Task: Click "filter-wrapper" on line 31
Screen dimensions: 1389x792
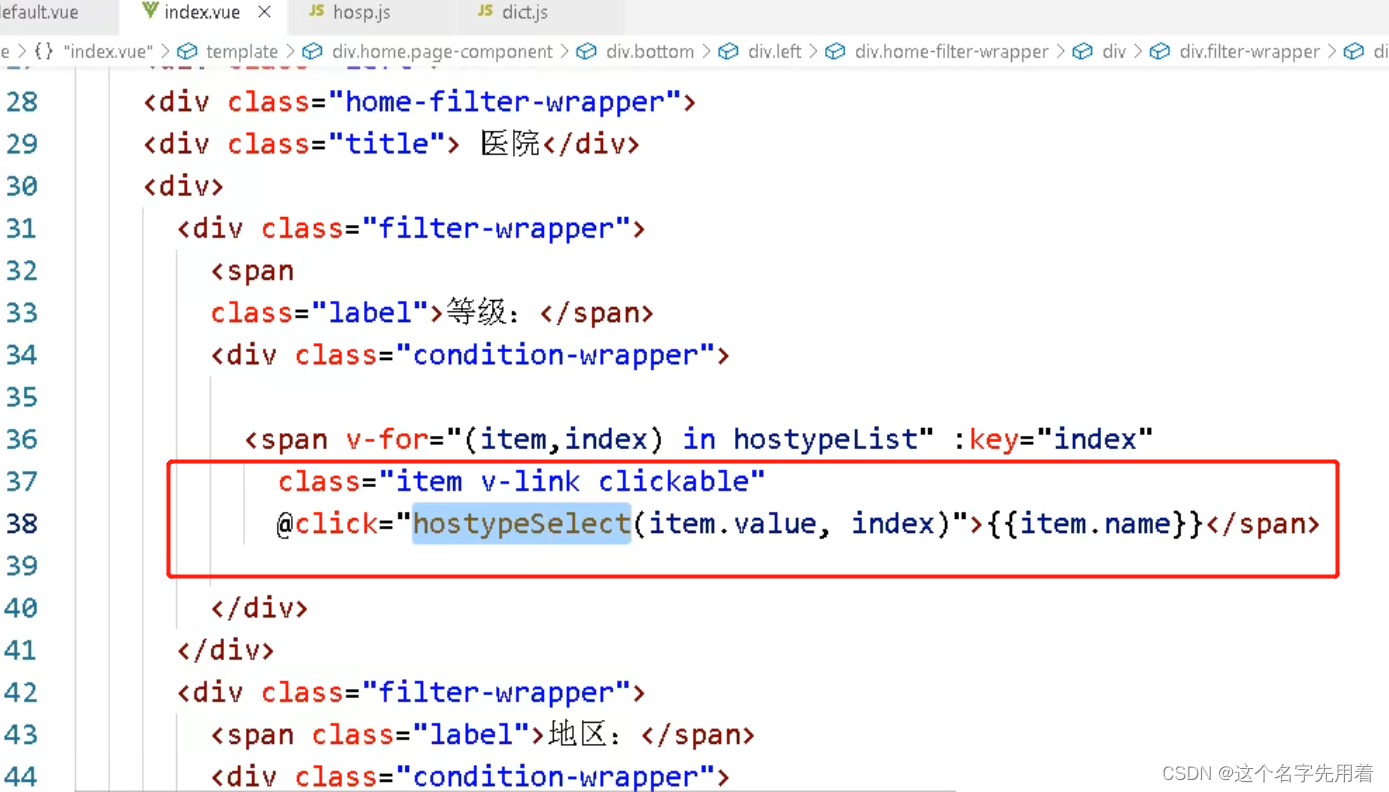Action: (x=495, y=228)
